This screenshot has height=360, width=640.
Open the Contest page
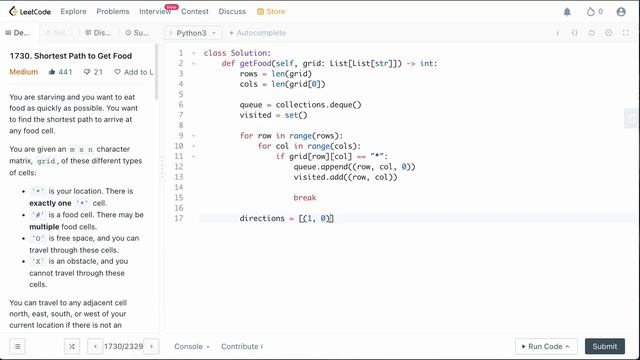(x=195, y=11)
